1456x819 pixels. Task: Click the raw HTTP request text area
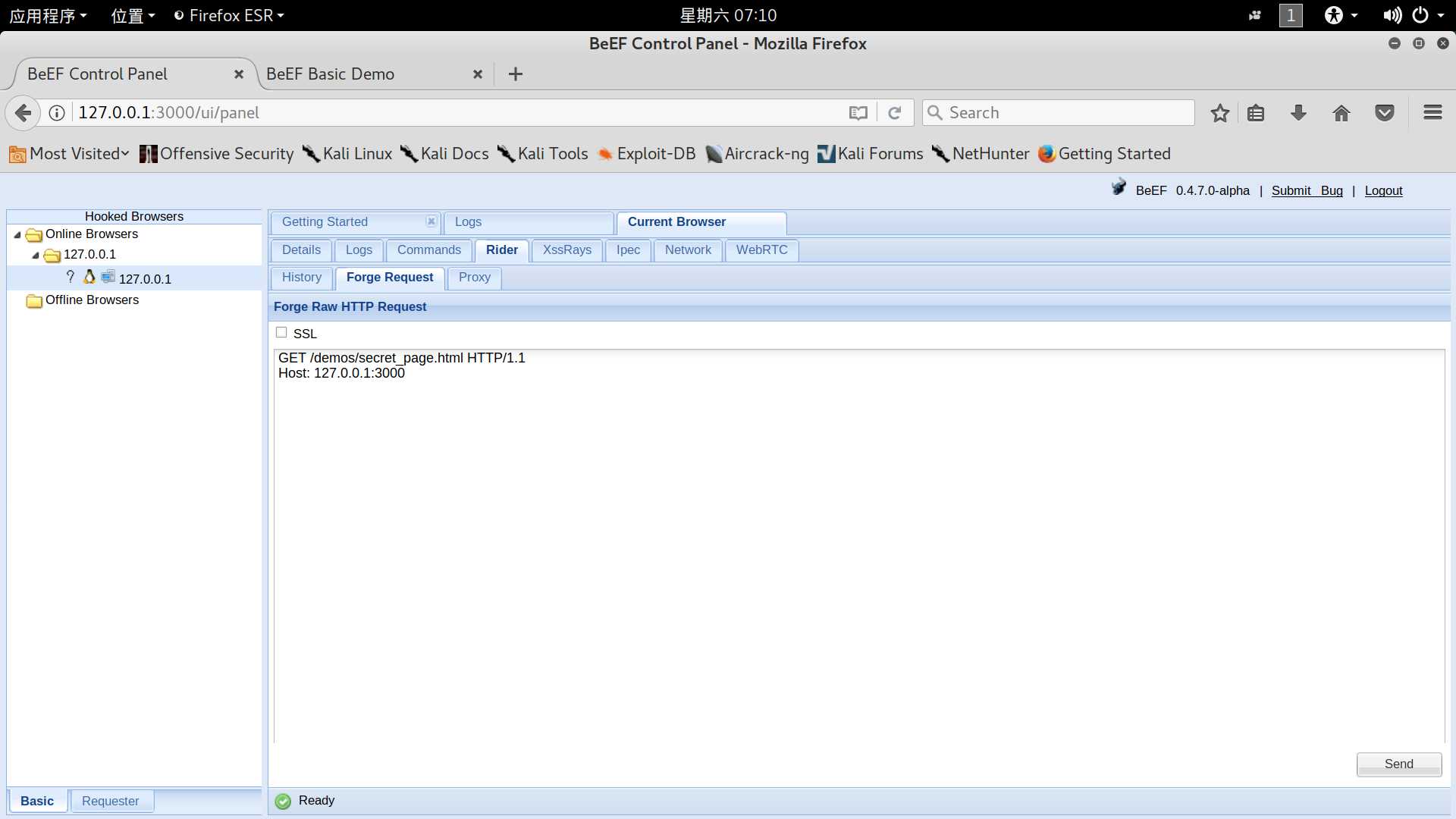point(859,546)
